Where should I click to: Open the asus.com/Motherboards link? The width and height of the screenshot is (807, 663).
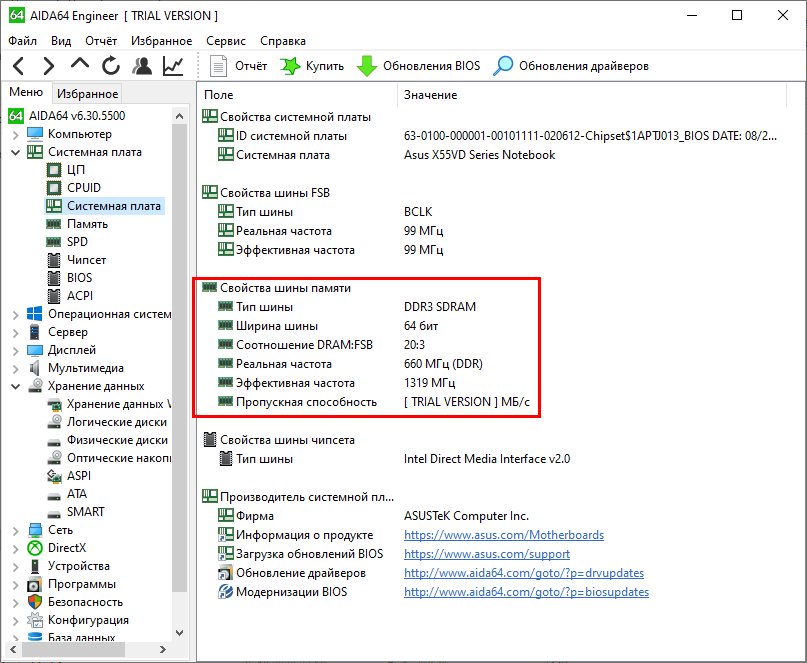click(504, 535)
